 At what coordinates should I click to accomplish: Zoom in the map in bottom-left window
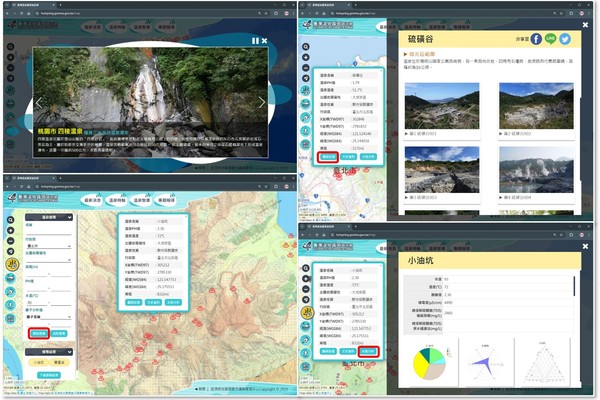point(10,230)
